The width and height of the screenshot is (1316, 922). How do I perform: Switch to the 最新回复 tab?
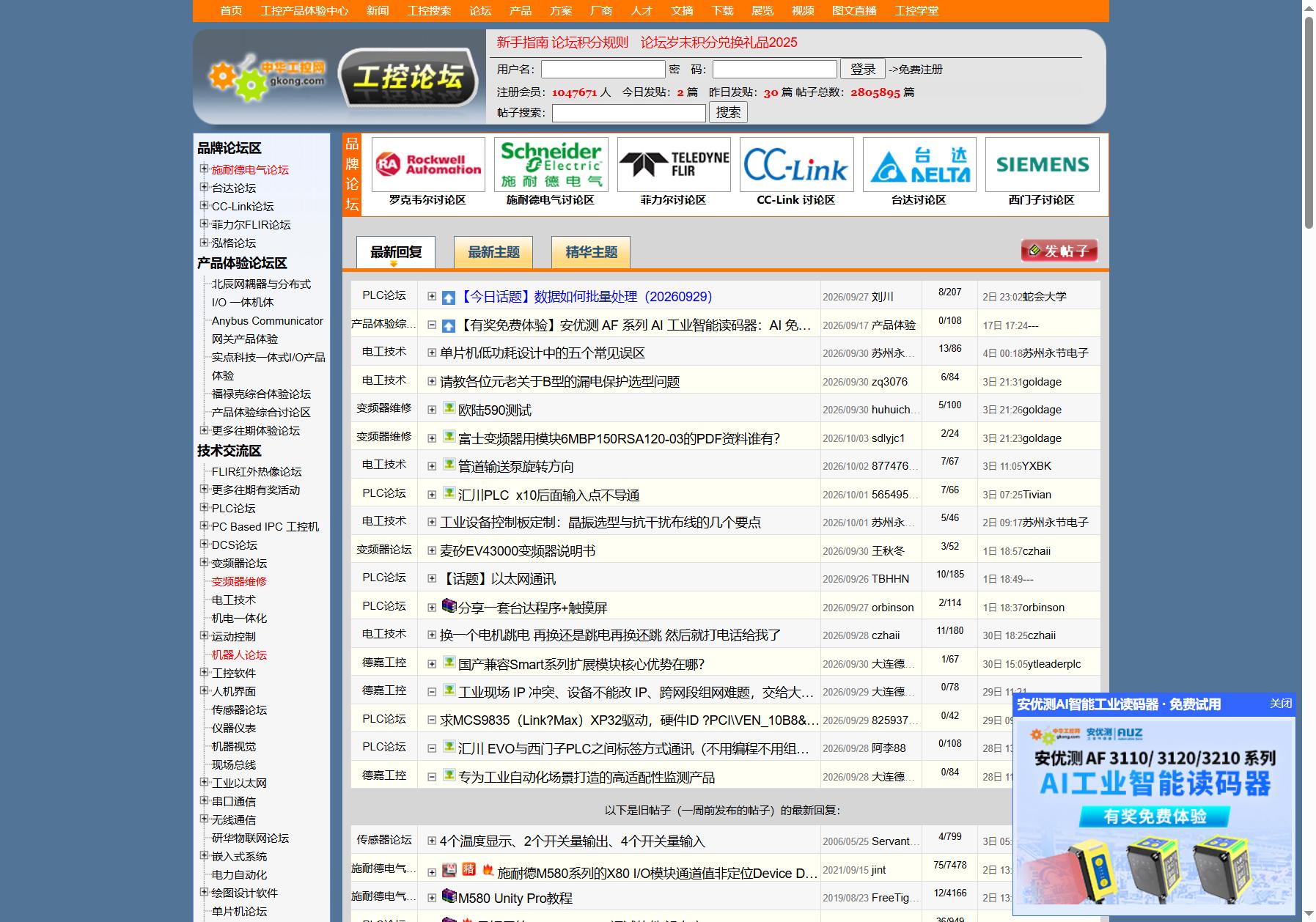coord(396,252)
